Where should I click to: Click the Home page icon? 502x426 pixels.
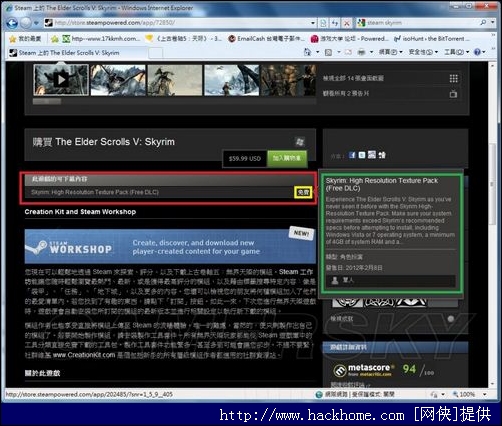[307, 52]
